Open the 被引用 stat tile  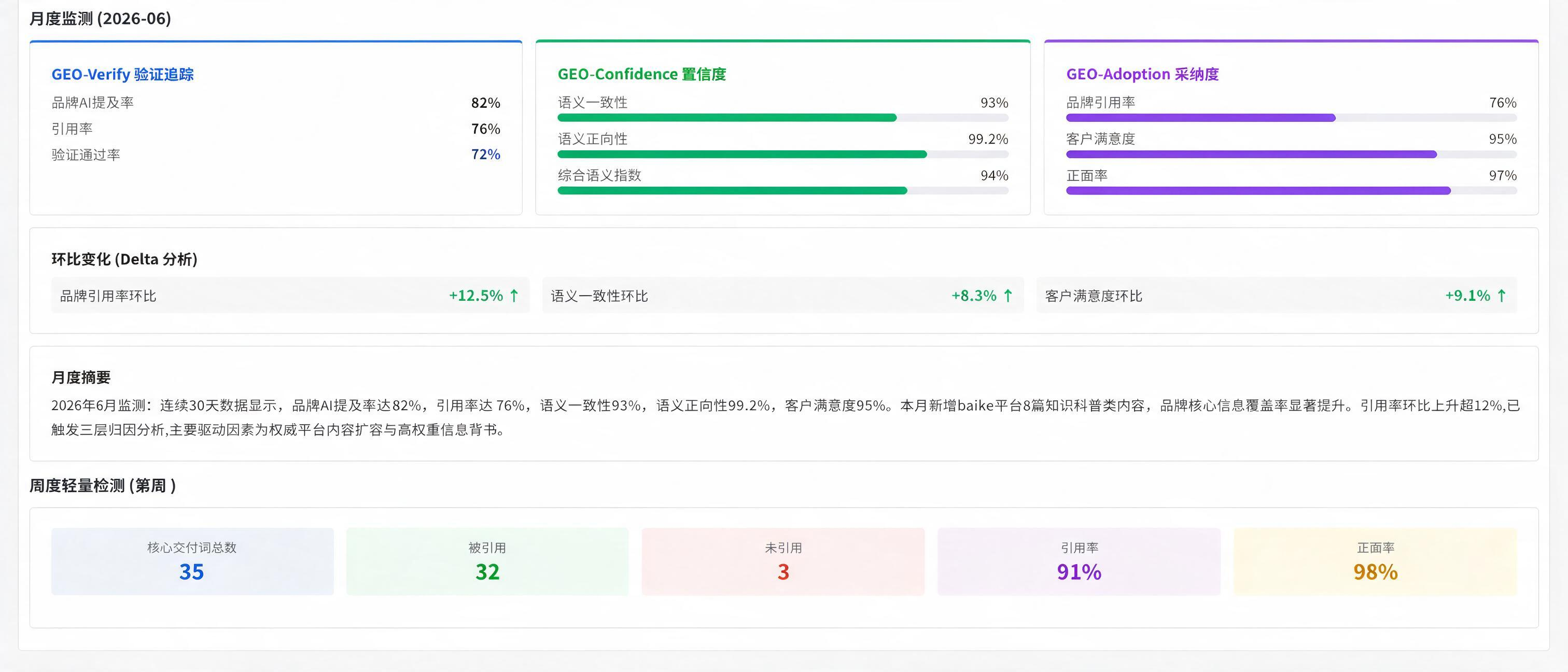tap(487, 561)
